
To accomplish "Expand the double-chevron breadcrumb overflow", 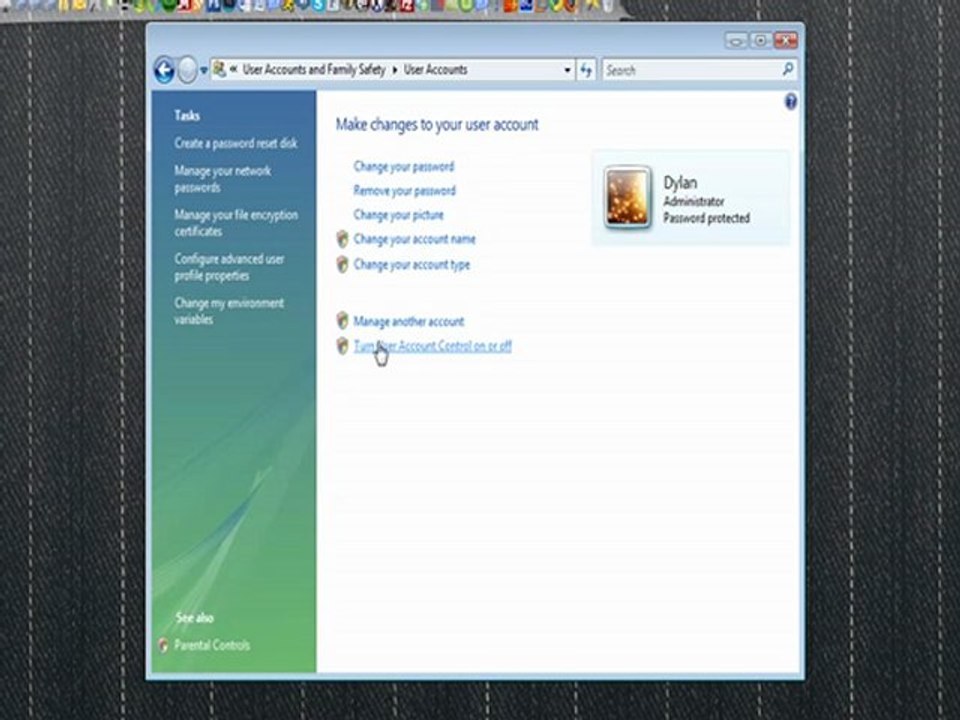I will tap(234, 70).
